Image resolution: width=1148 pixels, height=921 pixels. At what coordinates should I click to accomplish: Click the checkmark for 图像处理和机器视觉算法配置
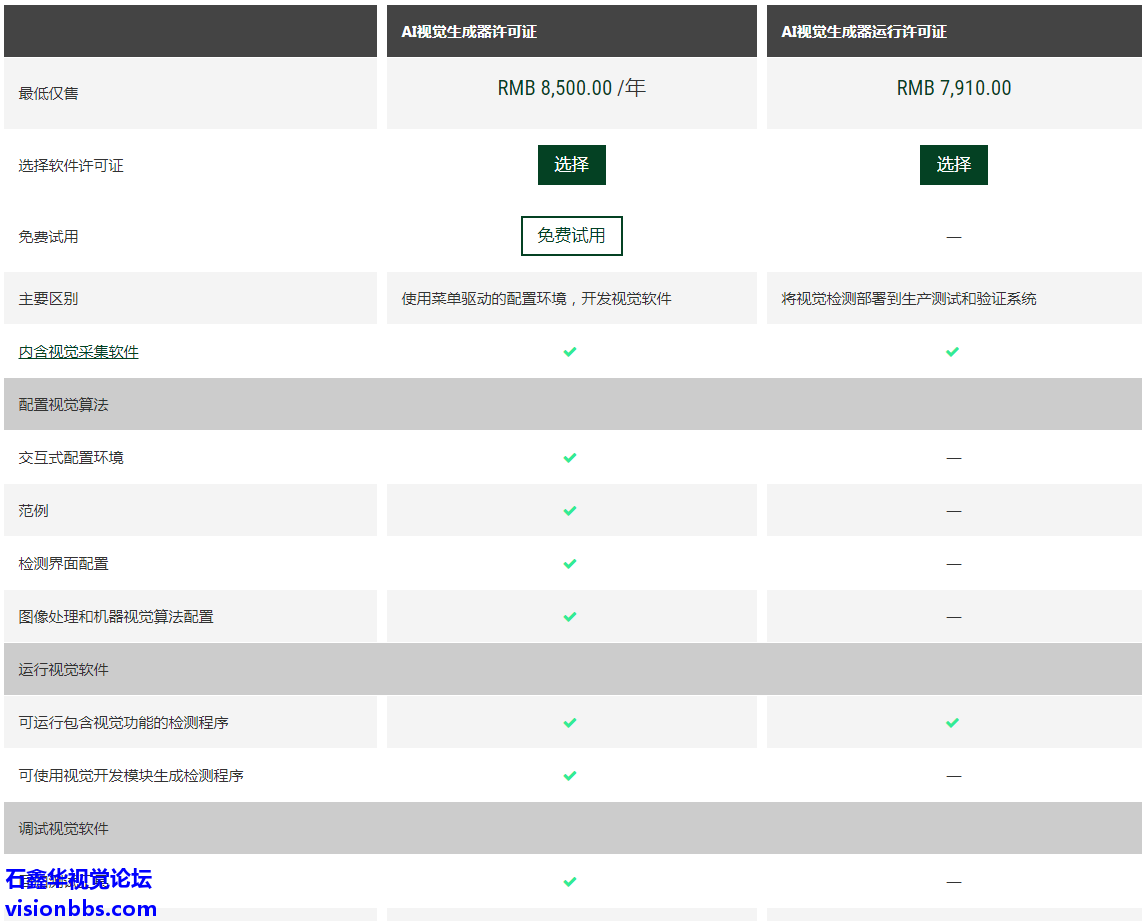click(570, 617)
